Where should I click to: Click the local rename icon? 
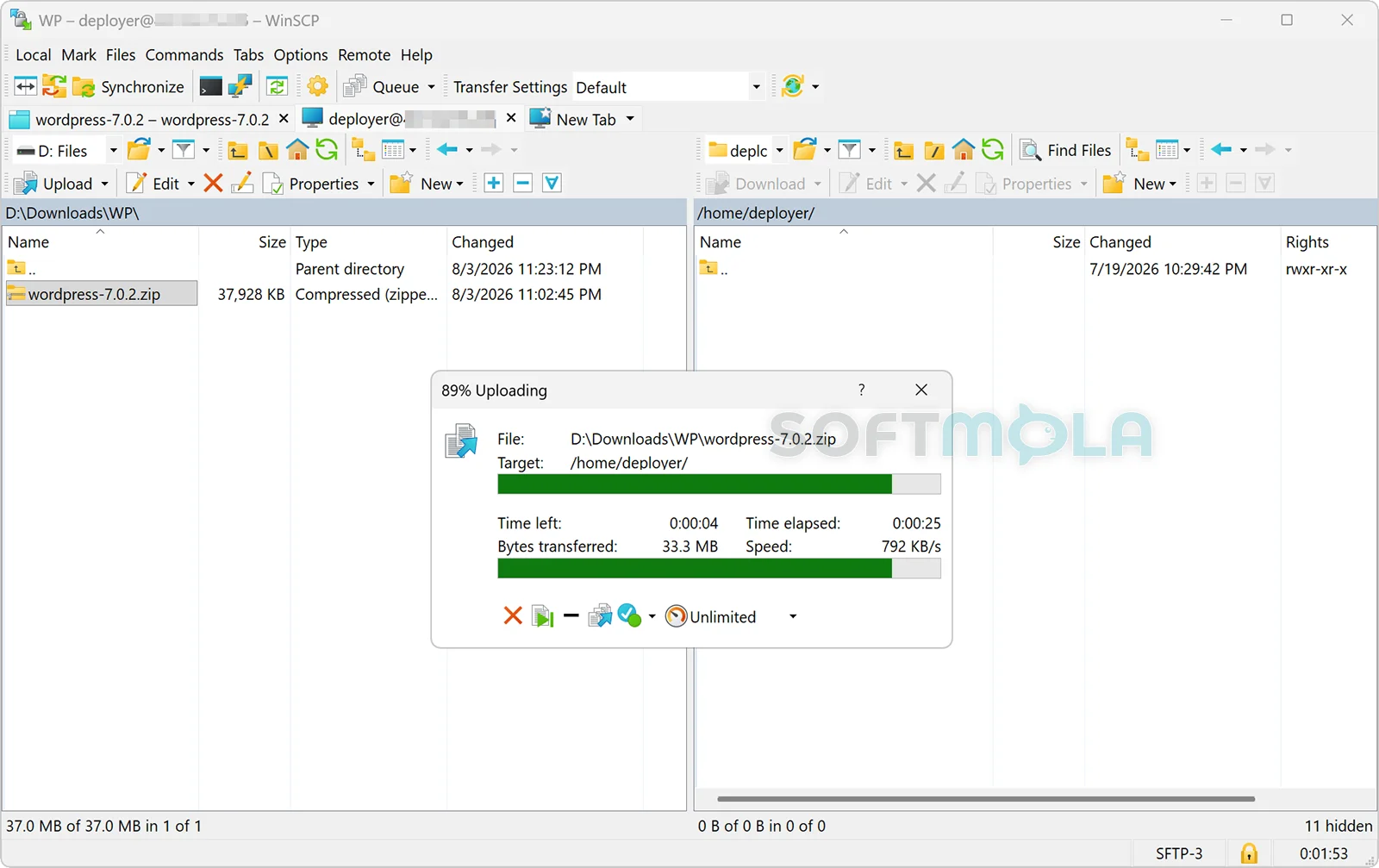point(242,183)
